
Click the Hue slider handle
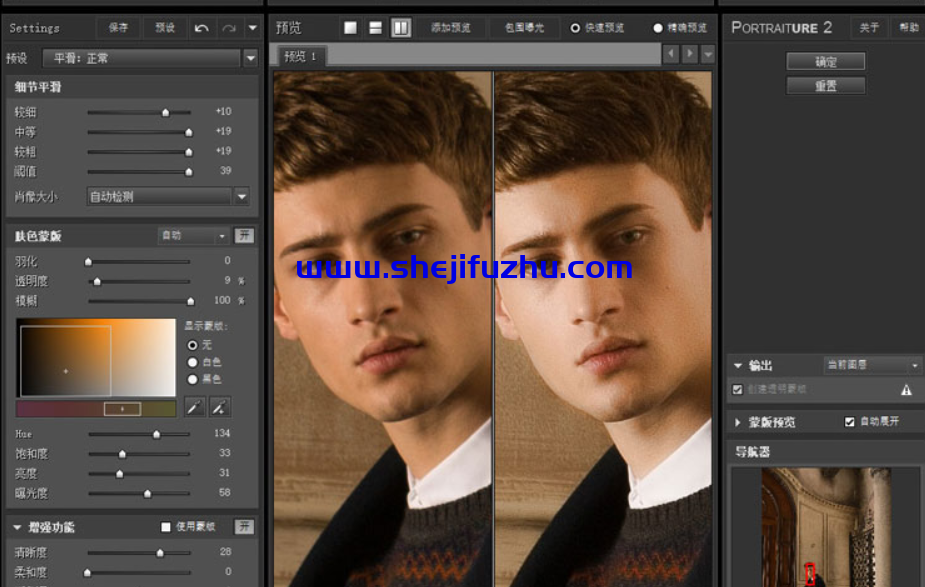pos(156,434)
